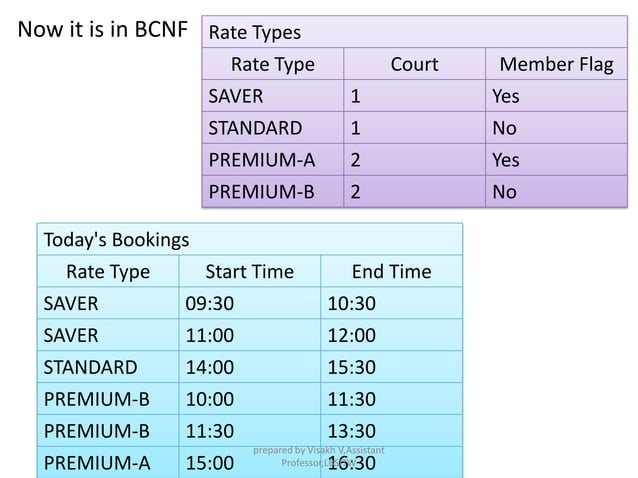Select the SAVER cell in Rate Types

tap(273, 96)
